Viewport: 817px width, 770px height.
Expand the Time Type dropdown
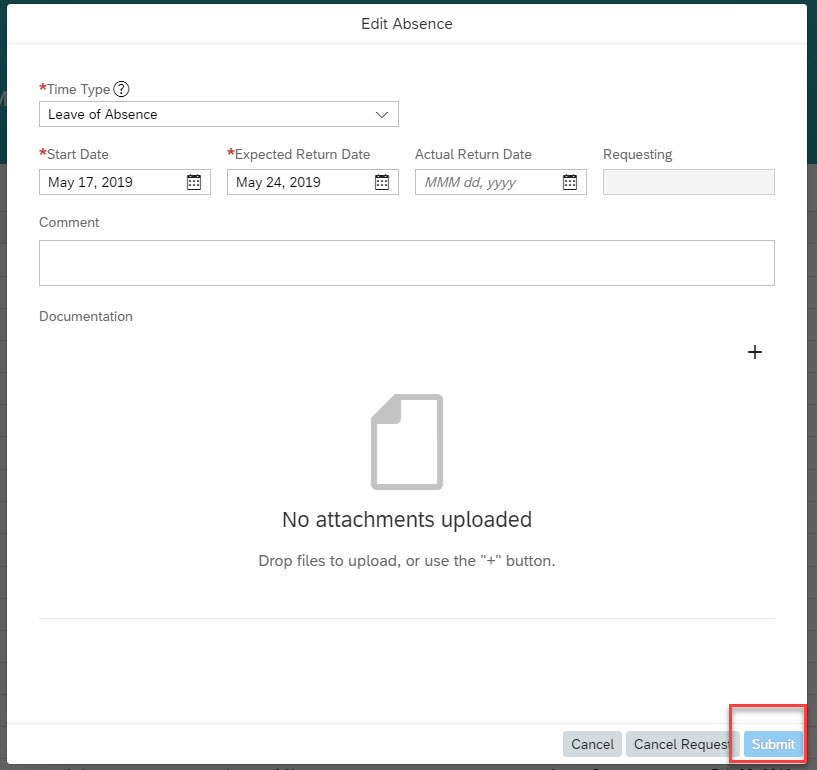[x=382, y=114]
